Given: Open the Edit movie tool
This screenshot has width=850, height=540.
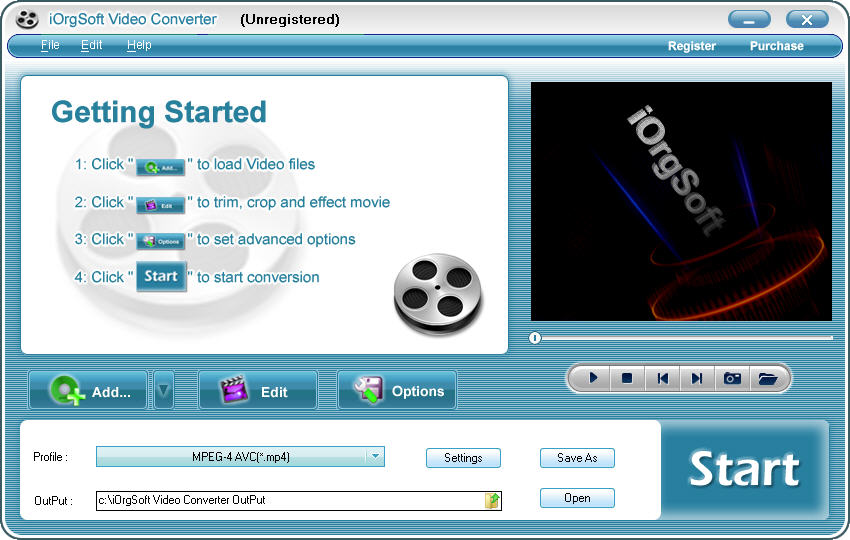Looking at the screenshot, I should click(x=258, y=391).
